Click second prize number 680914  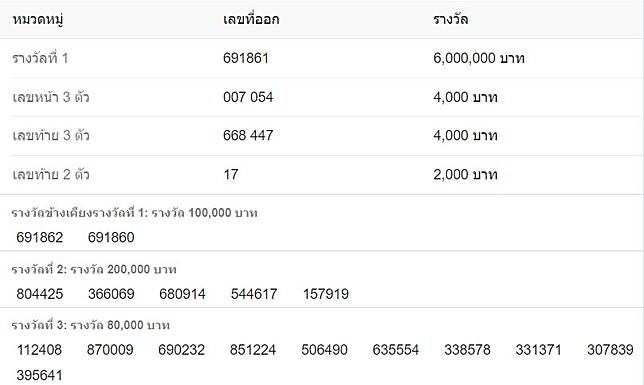coord(182,294)
